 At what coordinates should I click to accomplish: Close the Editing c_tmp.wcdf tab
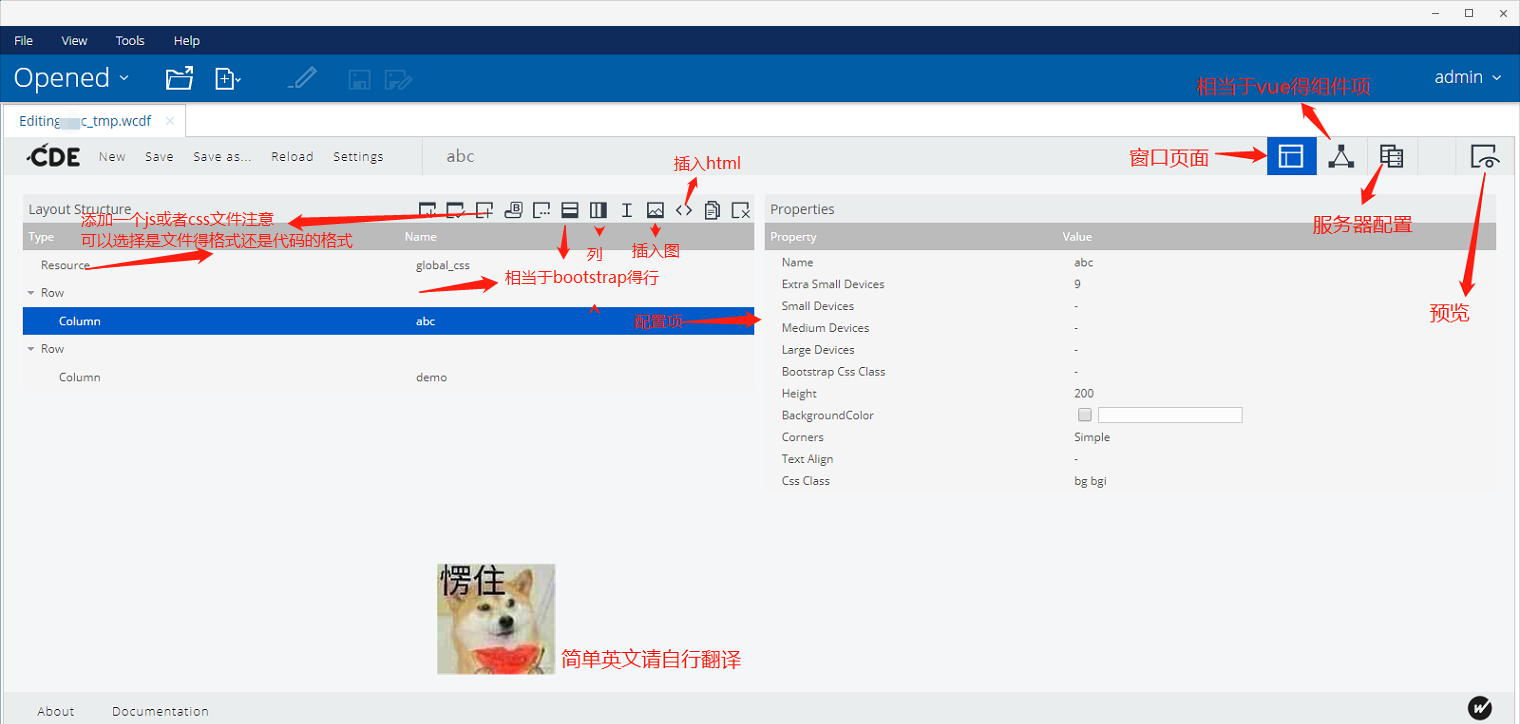[170, 121]
